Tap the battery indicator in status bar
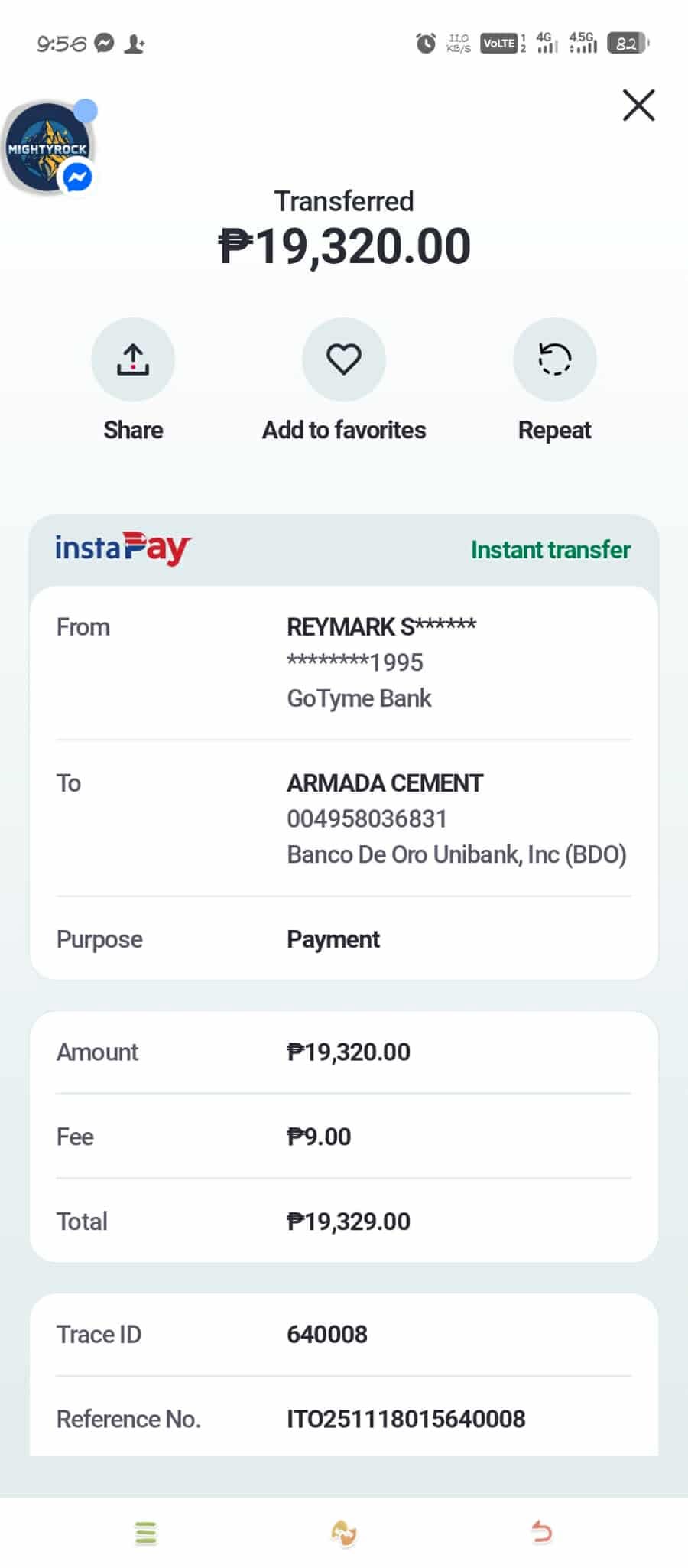Image resolution: width=688 pixels, height=1568 pixels. click(x=627, y=44)
